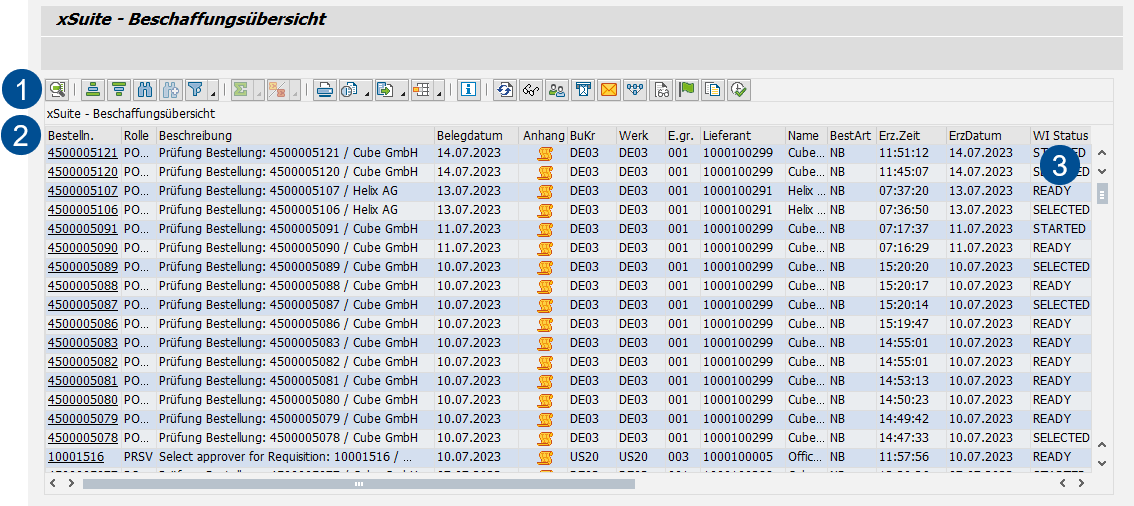Viewport: 1134px width, 506px height.
Task: Click the Find Next binoculars icon
Action: point(170,90)
